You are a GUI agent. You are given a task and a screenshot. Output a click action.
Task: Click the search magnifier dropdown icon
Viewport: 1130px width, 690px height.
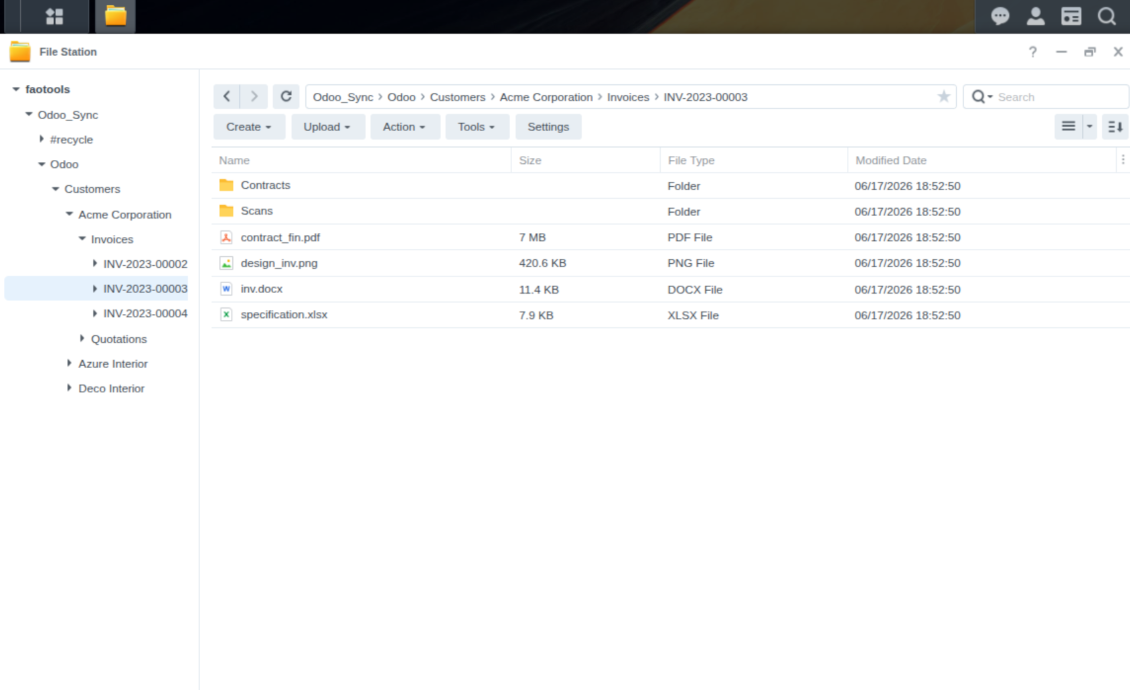click(982, 97)
